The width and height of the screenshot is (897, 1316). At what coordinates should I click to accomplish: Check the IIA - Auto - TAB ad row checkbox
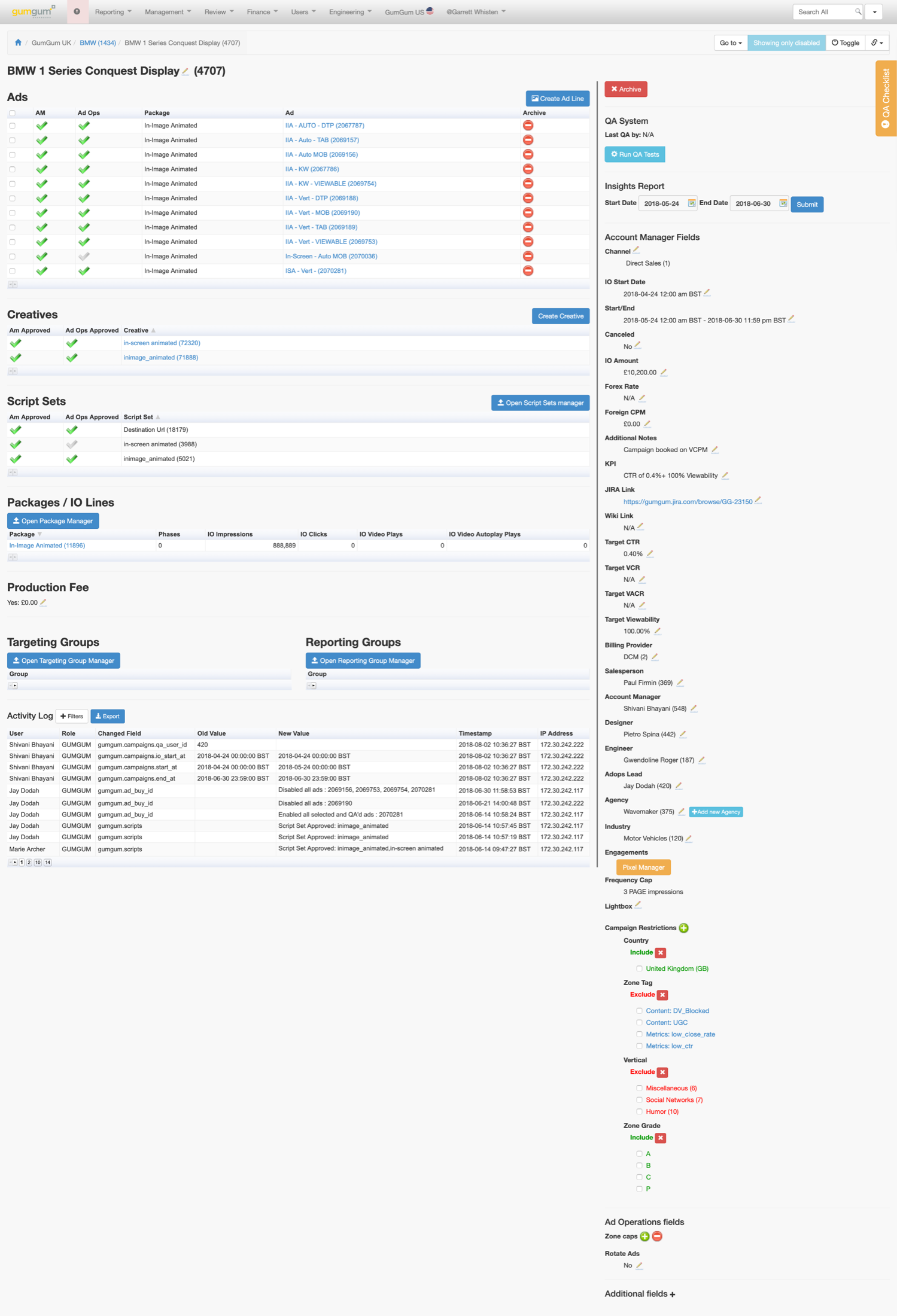[x=12, y=140]
